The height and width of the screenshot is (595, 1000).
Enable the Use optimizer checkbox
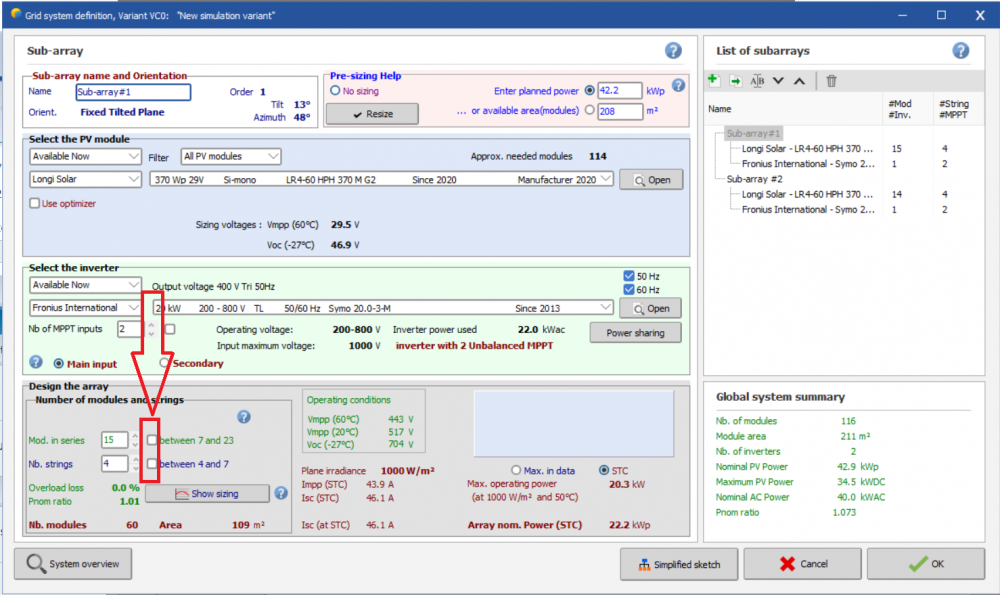click(x=35, y=203)
